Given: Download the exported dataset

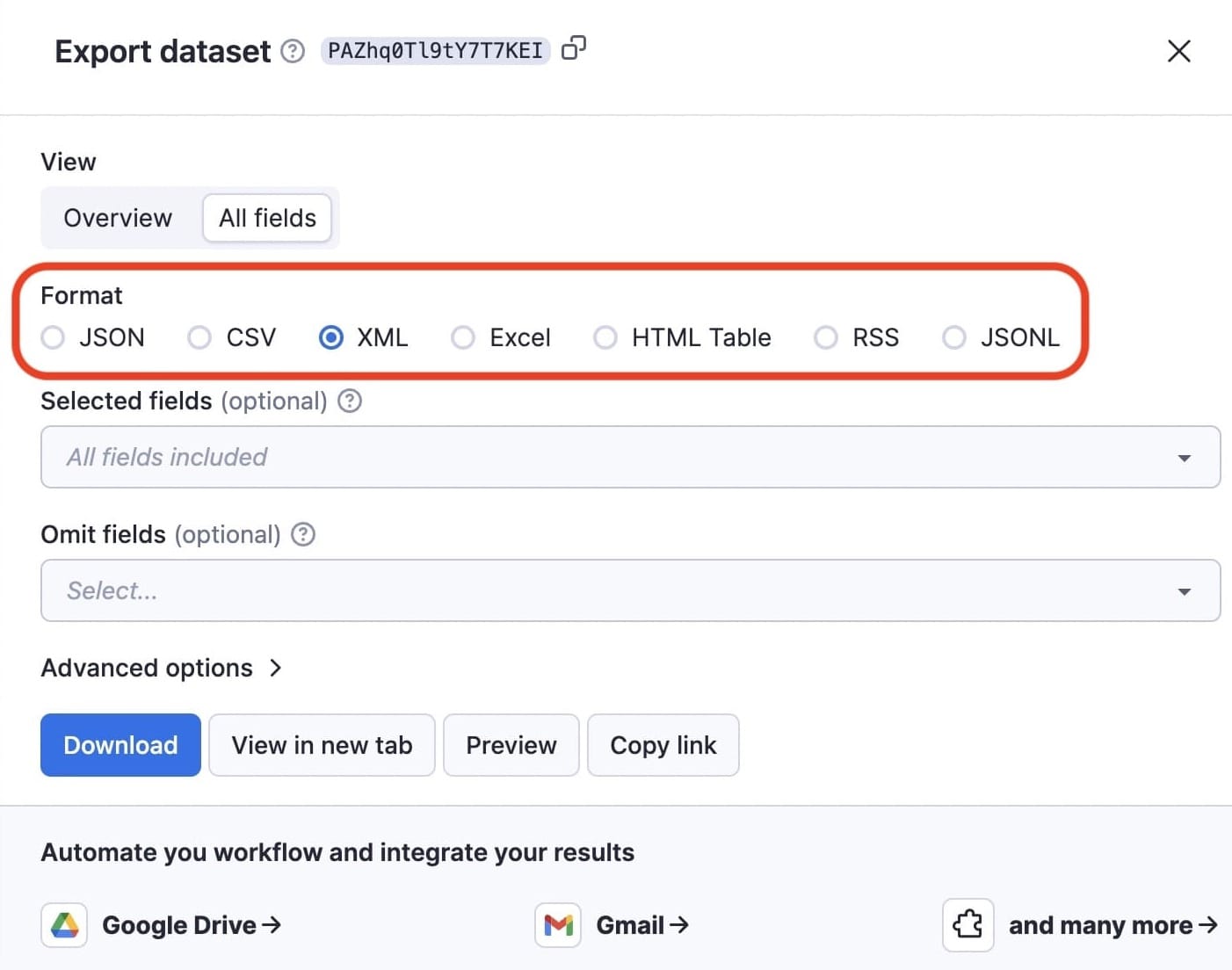Looking at the screenshot, I should [120, 745].
